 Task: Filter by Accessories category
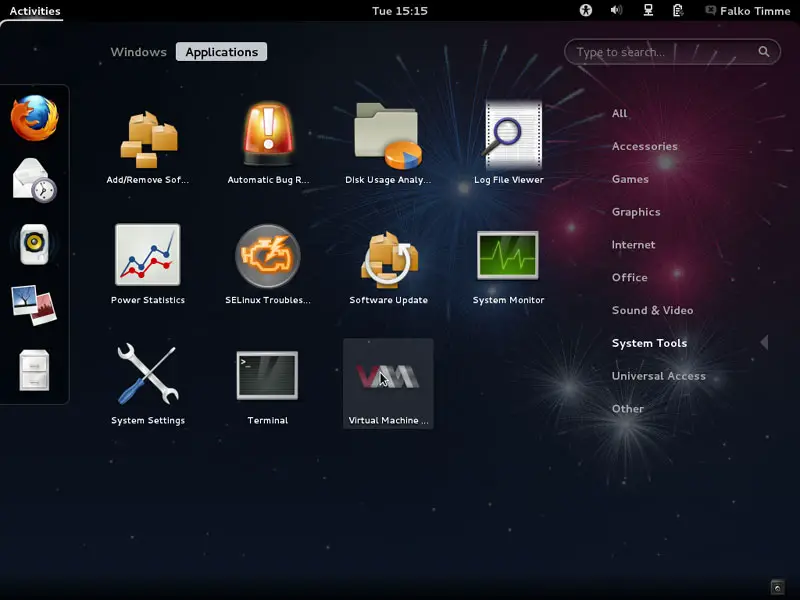point(645,146)
